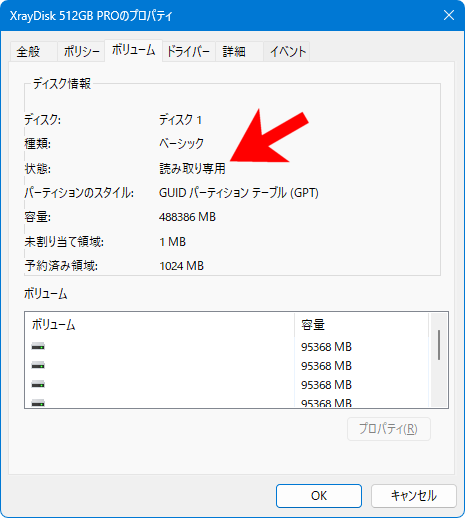
Task: Open the ドライバー tab
Action: (x=188, y=51)
